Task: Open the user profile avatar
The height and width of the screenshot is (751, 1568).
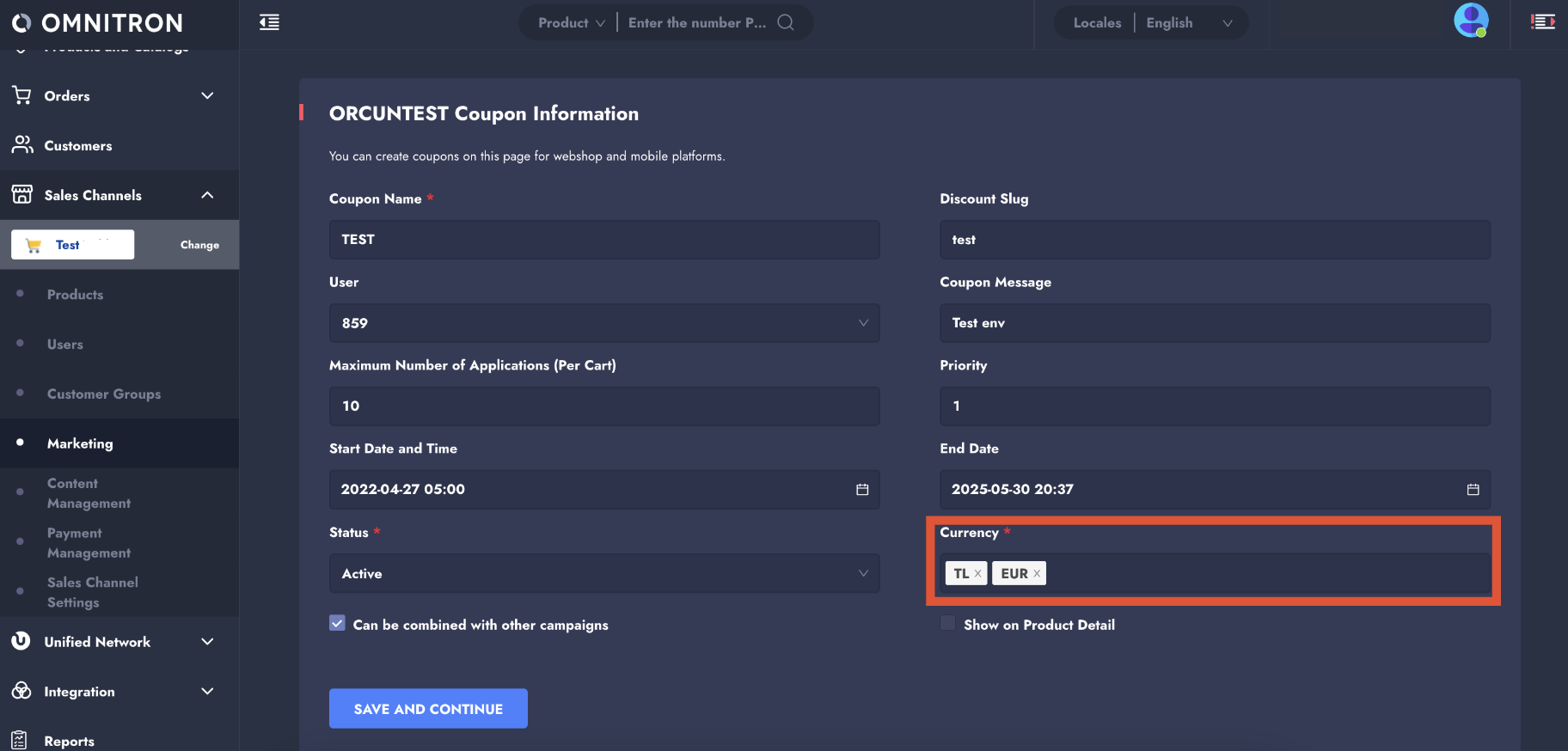Action: [x=1470, y=21]
